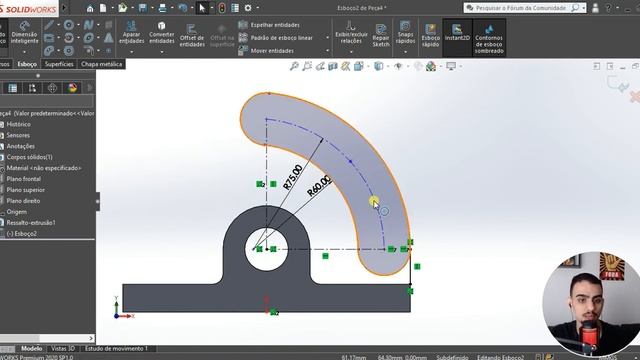The height and width of the screenshot is (360, 640).
Task: Select the Ellipse sketch tool
Action: (x=88, y=38)
